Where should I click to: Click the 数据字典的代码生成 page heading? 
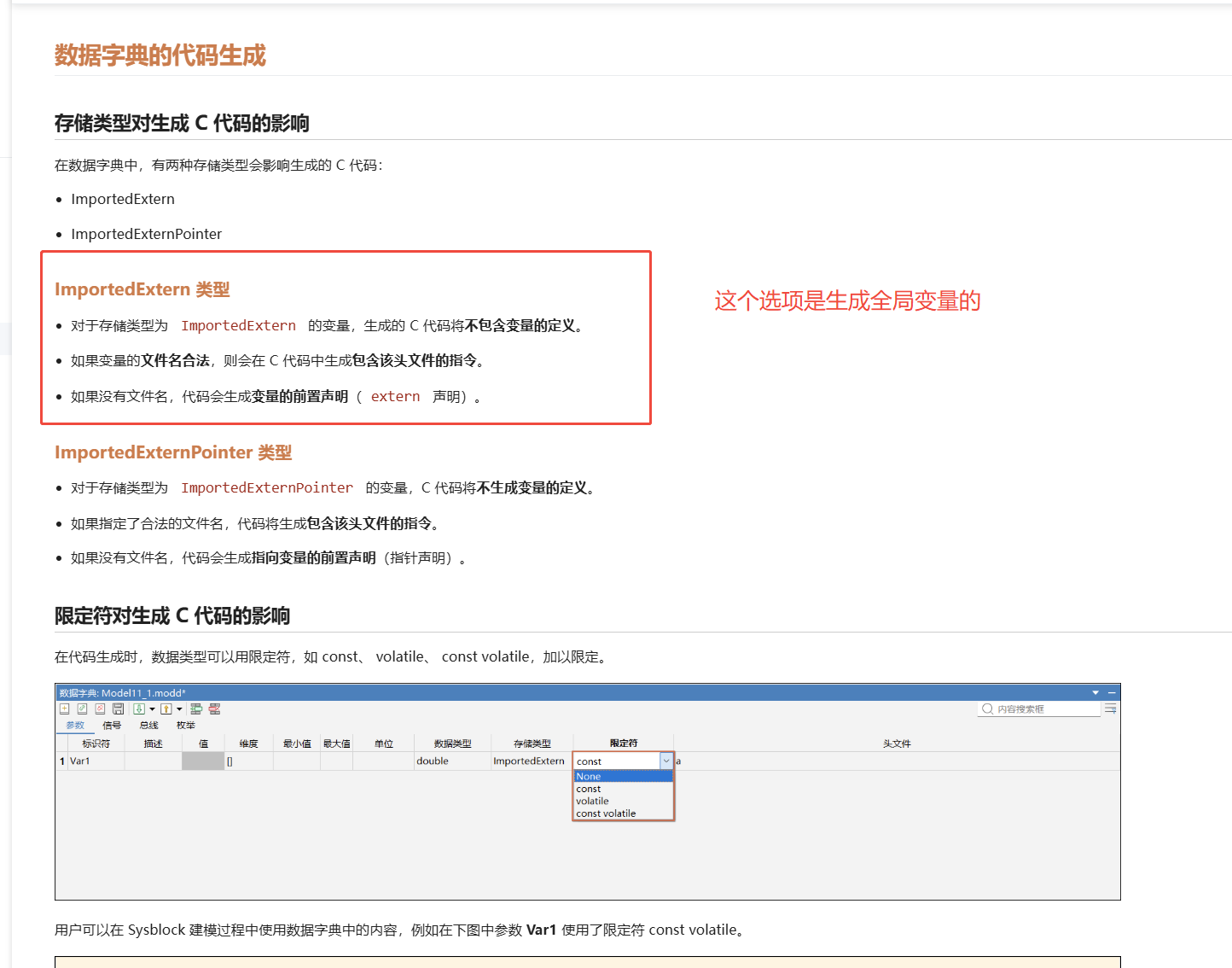click(160, 55)
